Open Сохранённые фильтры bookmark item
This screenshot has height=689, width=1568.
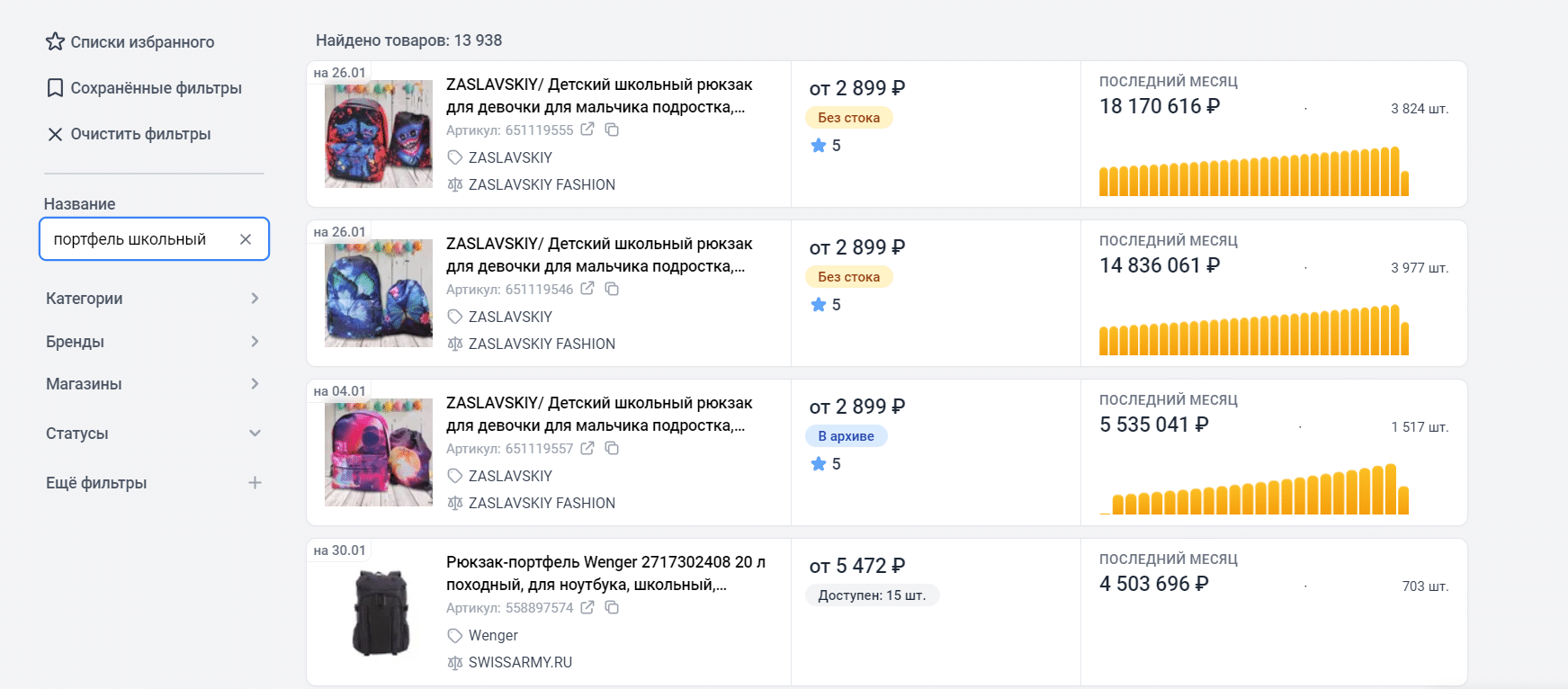point(144,88)
